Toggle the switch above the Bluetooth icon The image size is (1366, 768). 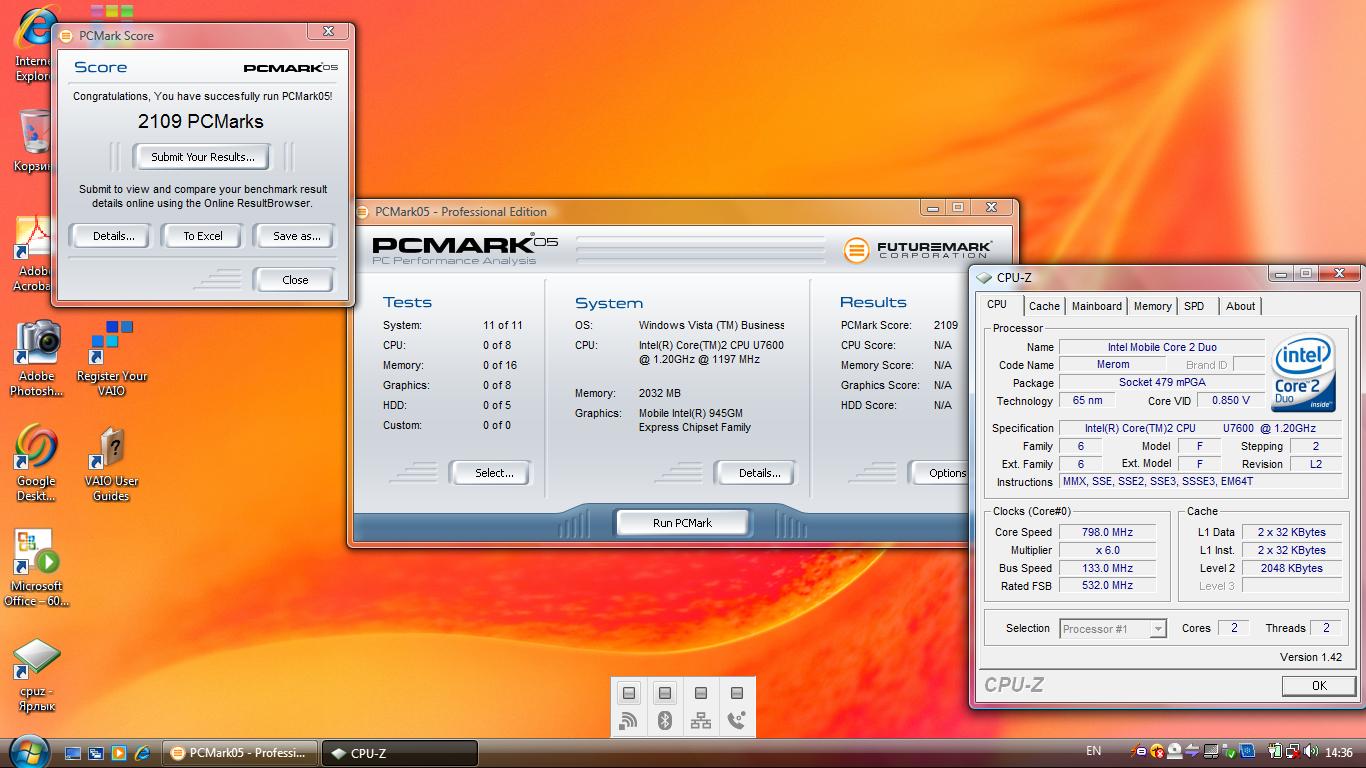(x=665, y=693)
